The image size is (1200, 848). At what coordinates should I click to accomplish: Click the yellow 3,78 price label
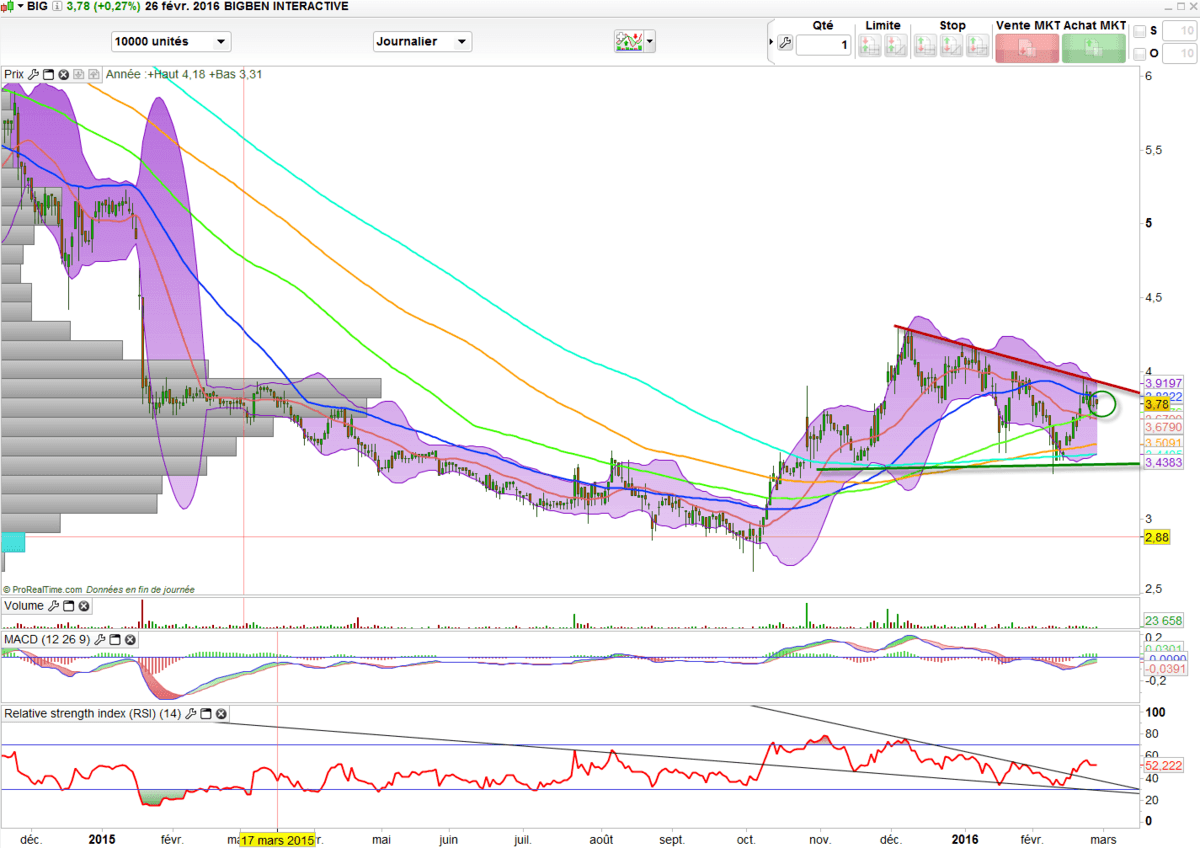click(x=1157, y=404)
